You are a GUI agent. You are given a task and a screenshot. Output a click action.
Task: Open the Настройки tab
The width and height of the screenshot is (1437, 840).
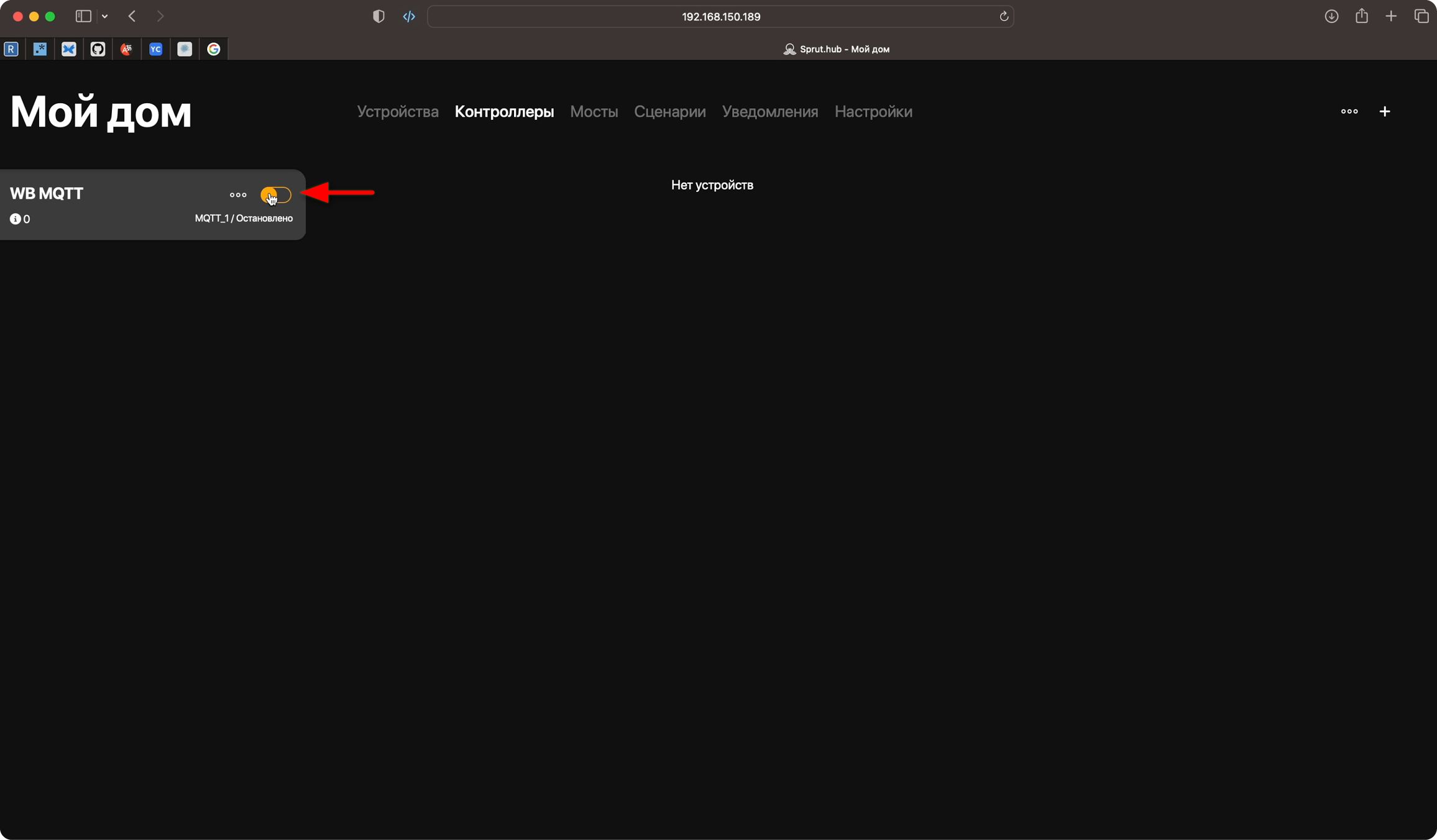873,112
